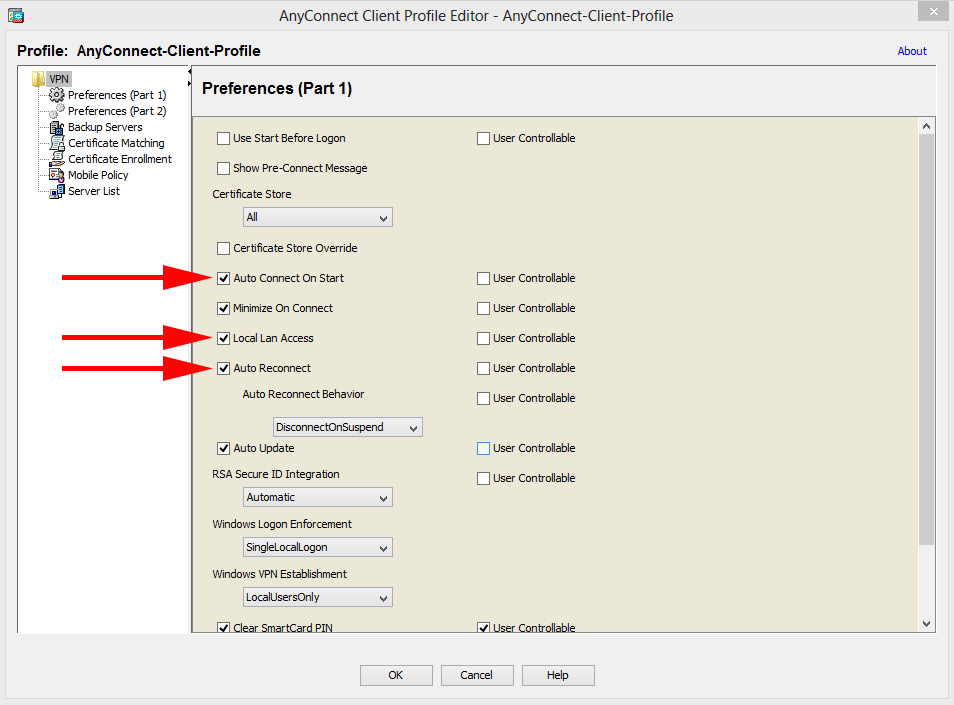Open the LocalUsersOnly dropdown
This screenshot has width=954, height=705.
(318, 597)
